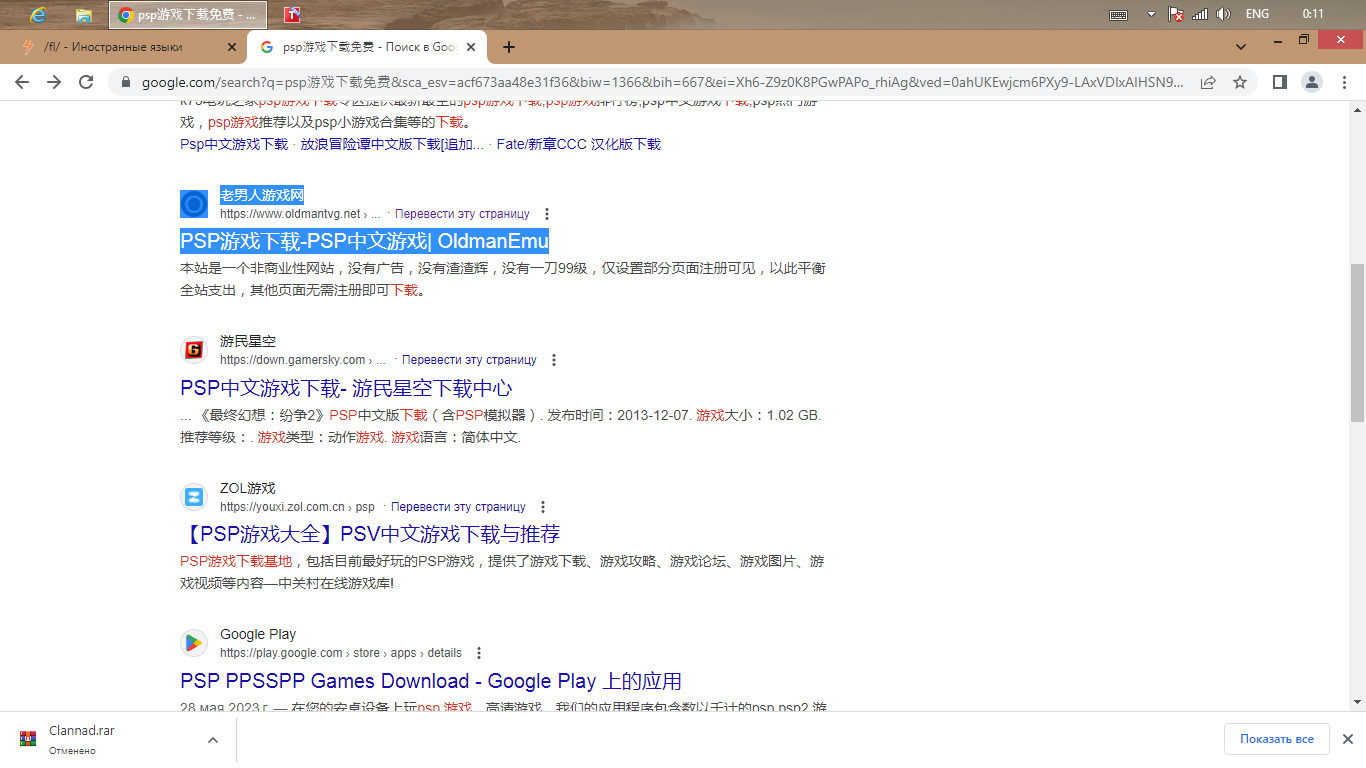This screenshot has width=1366, height=768.
Task: Click the Google Play favicon icon
Action: click(194, 643)
